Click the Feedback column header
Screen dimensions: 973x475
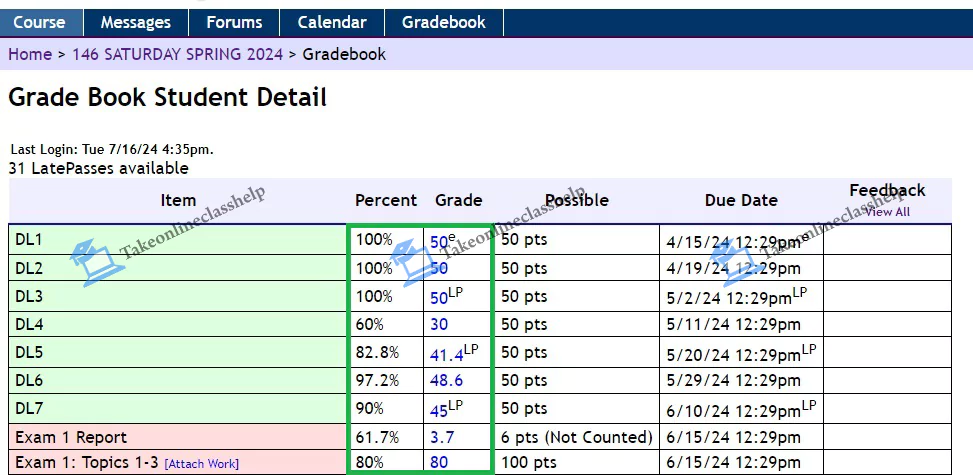[887, 190]
